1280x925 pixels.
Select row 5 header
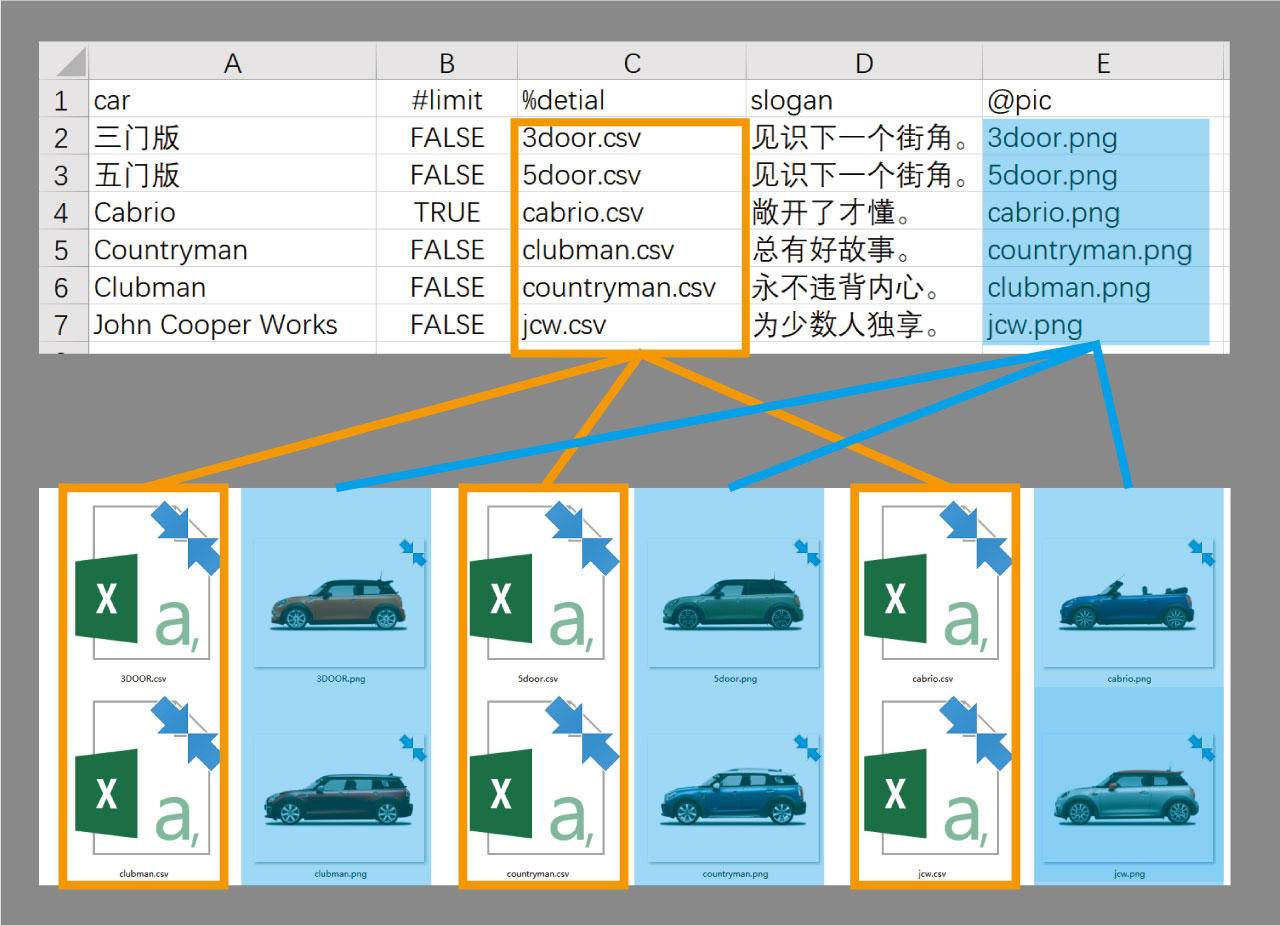(64, 249)
